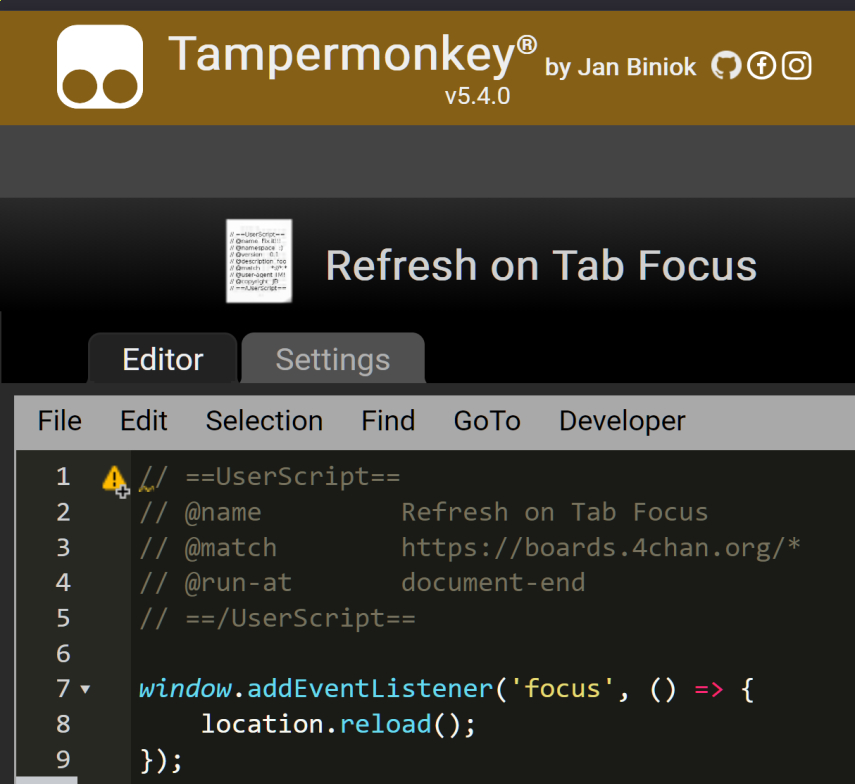Click line number 6 in the gutter

coord(63,654)
